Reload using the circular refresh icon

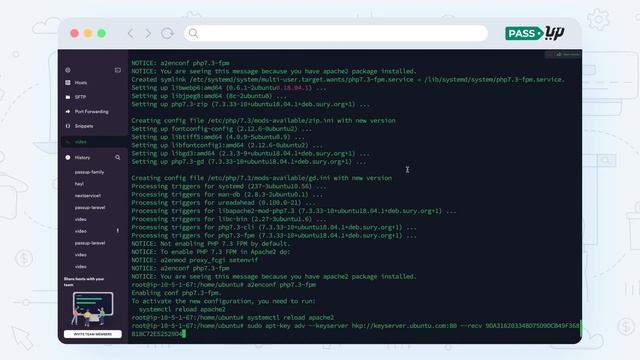point(167,33)
